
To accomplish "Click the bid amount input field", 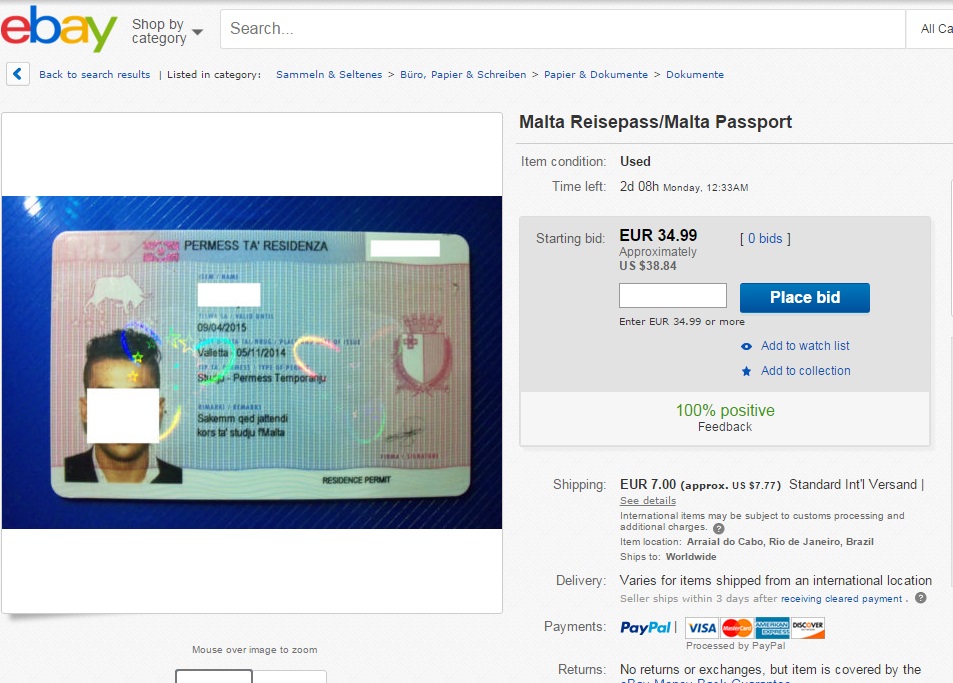I will point(673,296).
